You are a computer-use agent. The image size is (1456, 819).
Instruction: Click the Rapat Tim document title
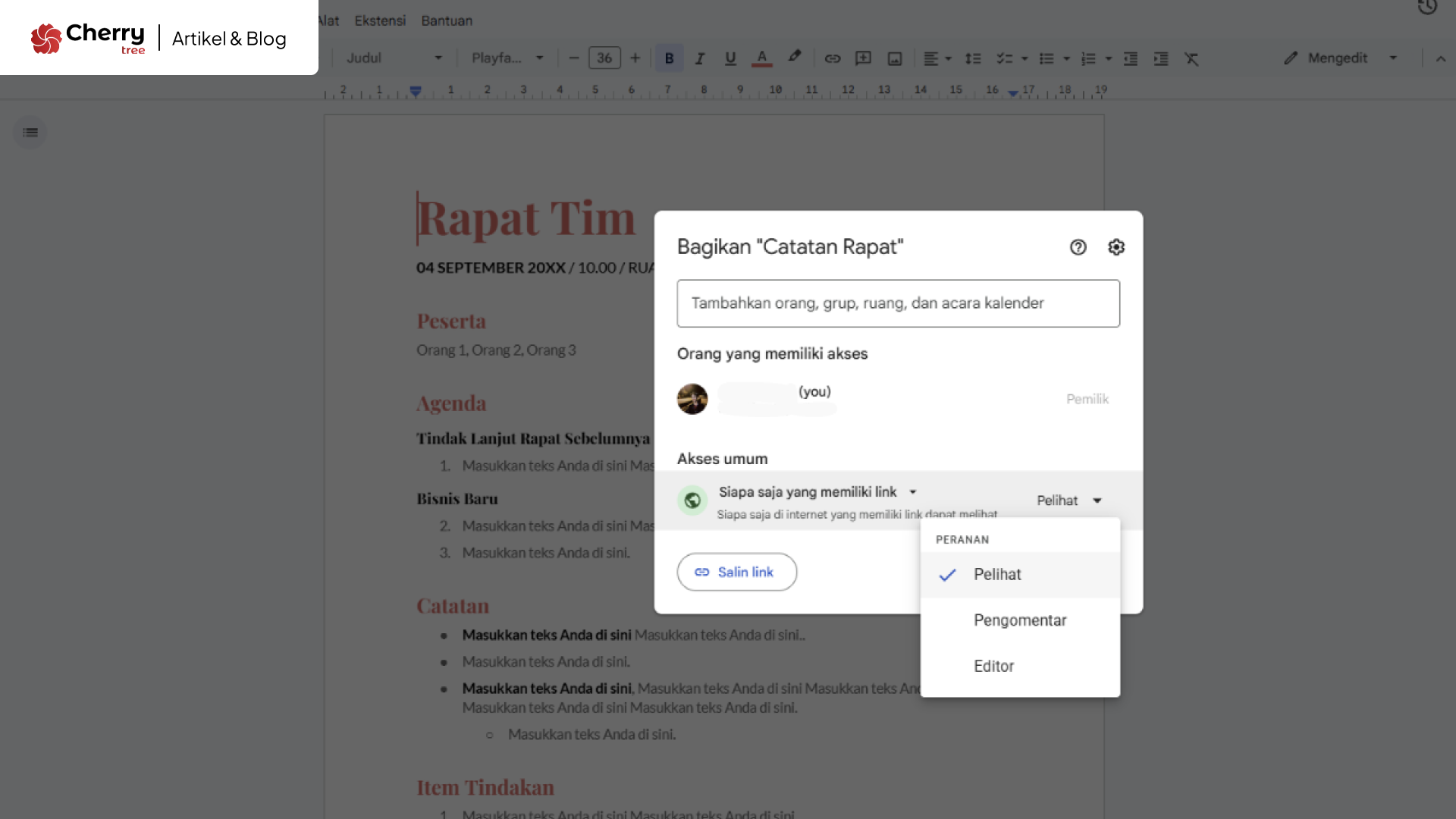point(526,218)
